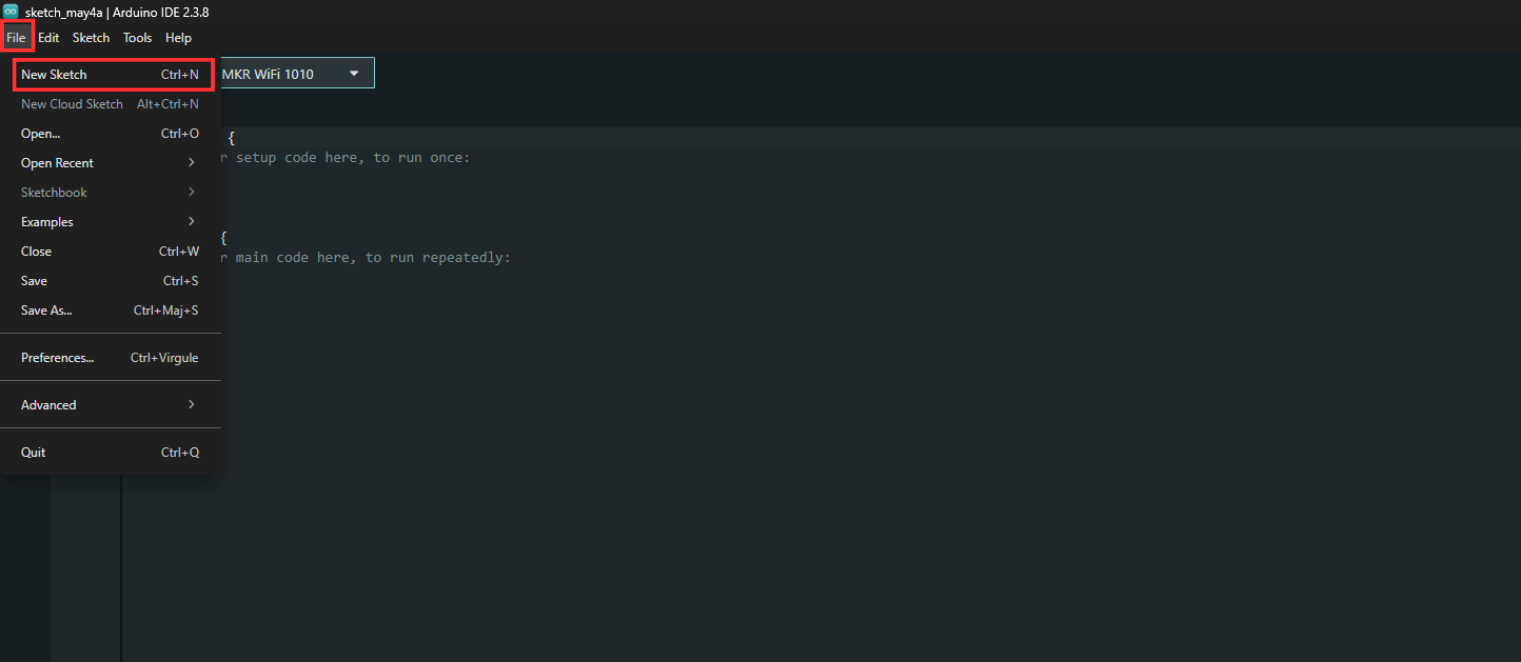
Task: Open the Help menu
Action: tap(178, 38)
